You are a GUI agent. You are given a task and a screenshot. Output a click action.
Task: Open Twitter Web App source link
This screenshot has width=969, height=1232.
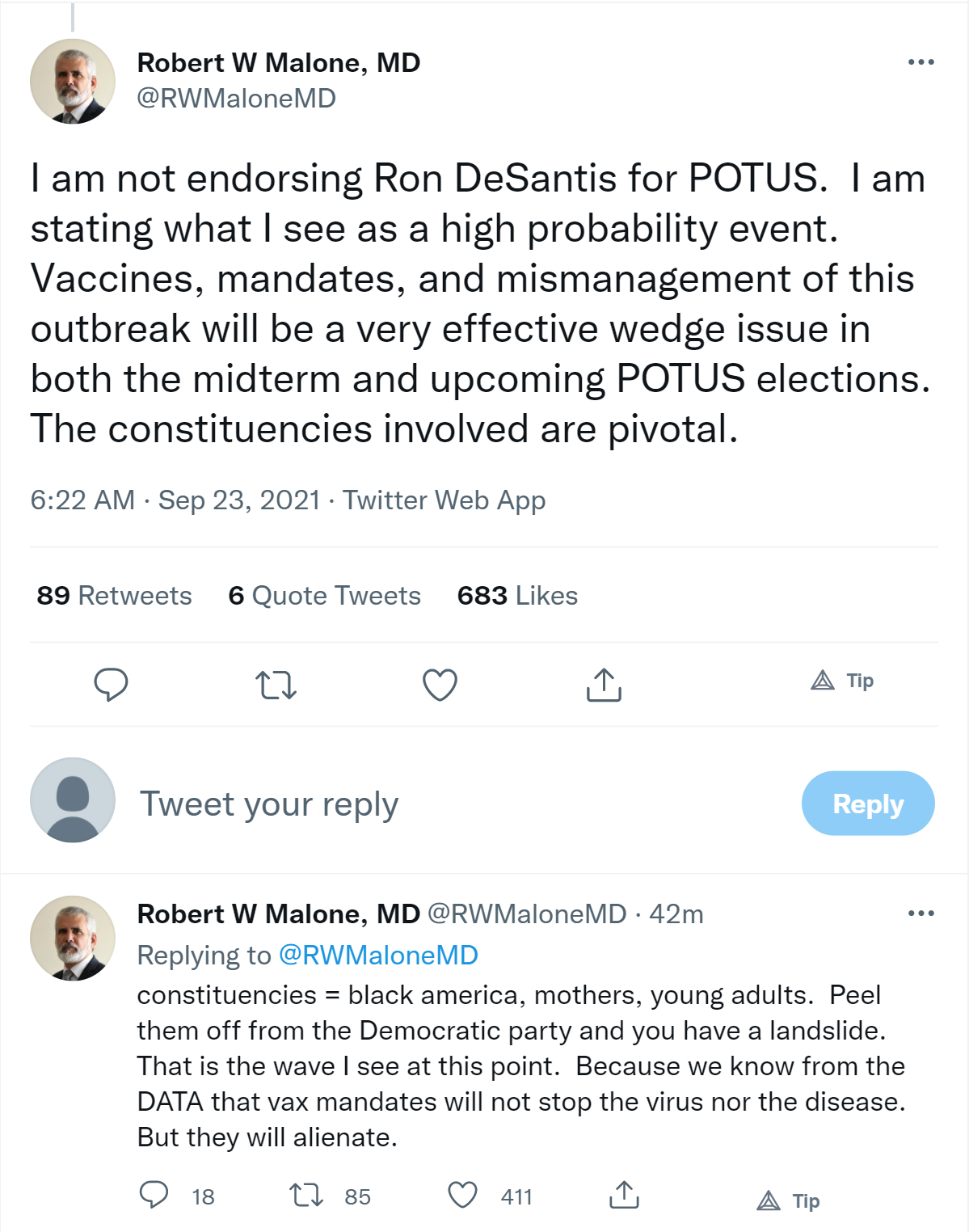444,500
